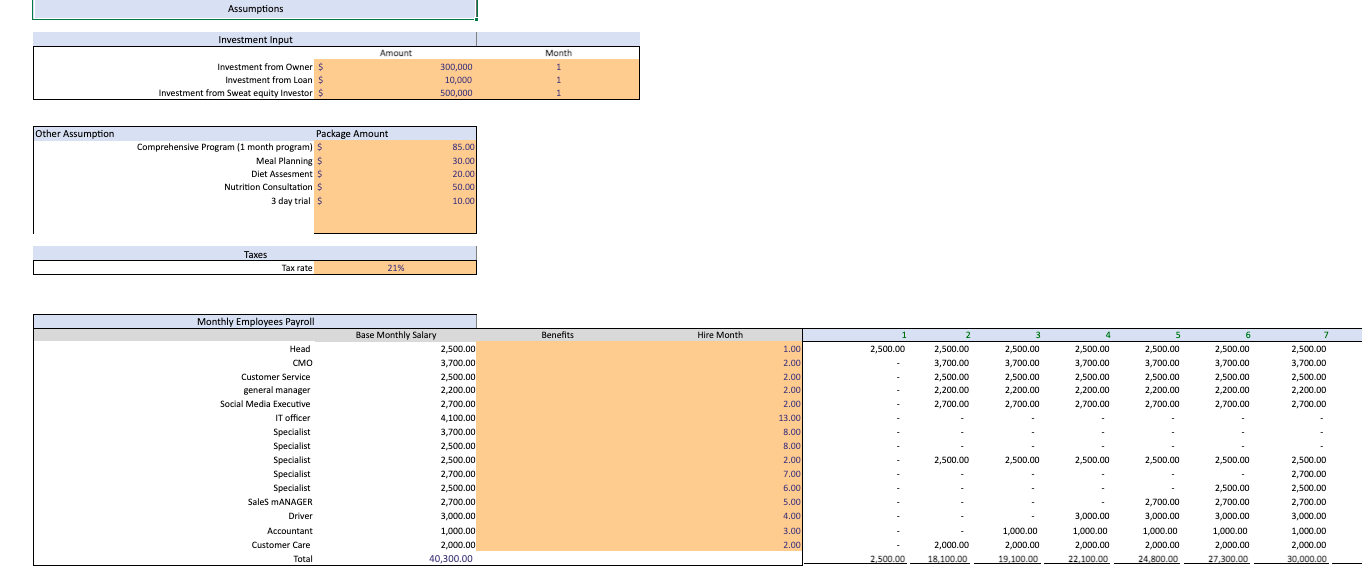Image resolution: width=1362 pixels, height=566 pixels.
Task: Click the Investment from Owner label
Action: tap(264, 67)
